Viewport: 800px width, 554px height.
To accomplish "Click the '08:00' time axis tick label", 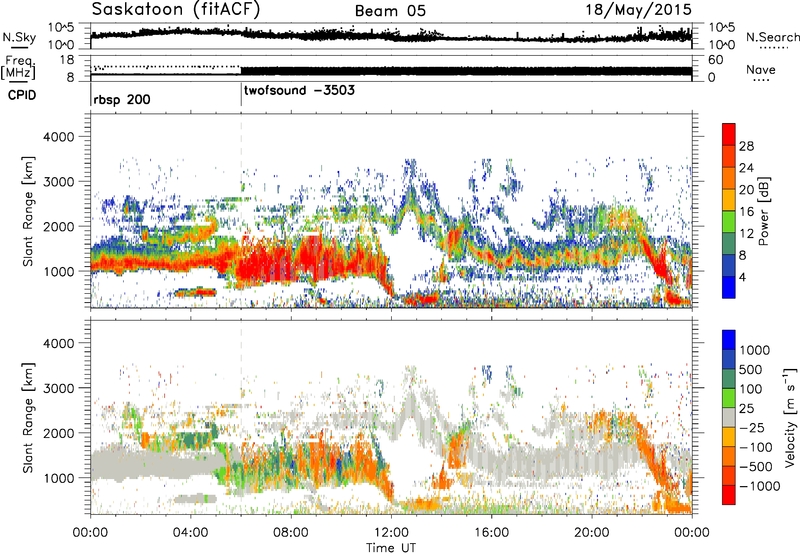I will tap(291, 532).
